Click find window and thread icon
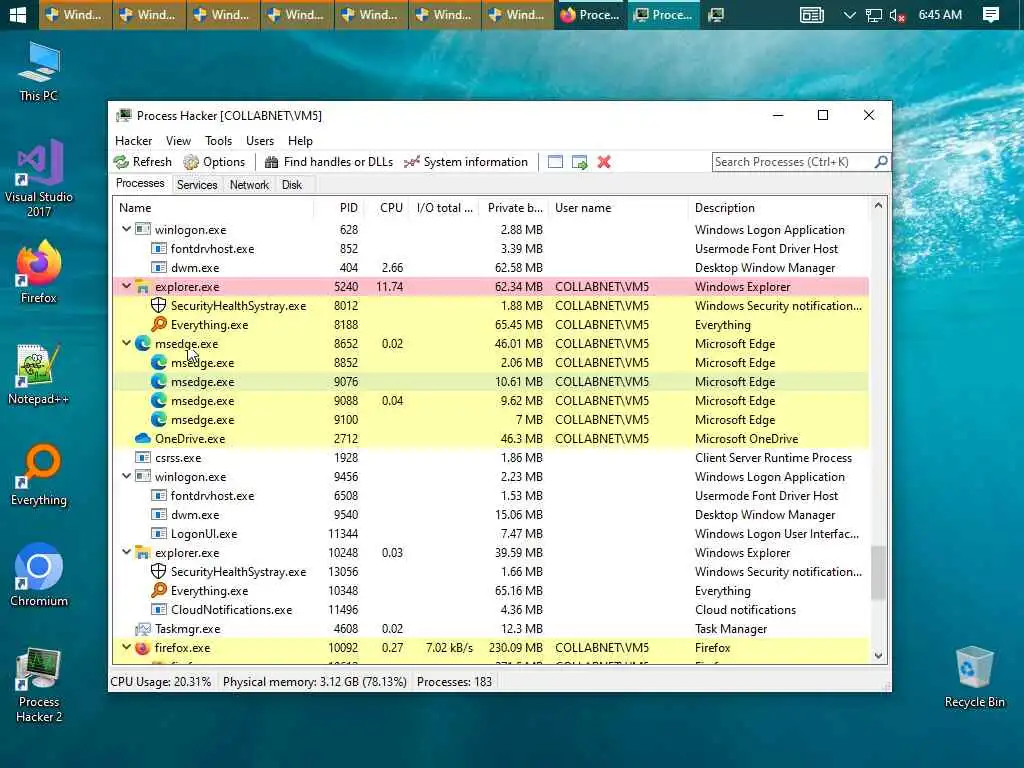 point(579,162)
